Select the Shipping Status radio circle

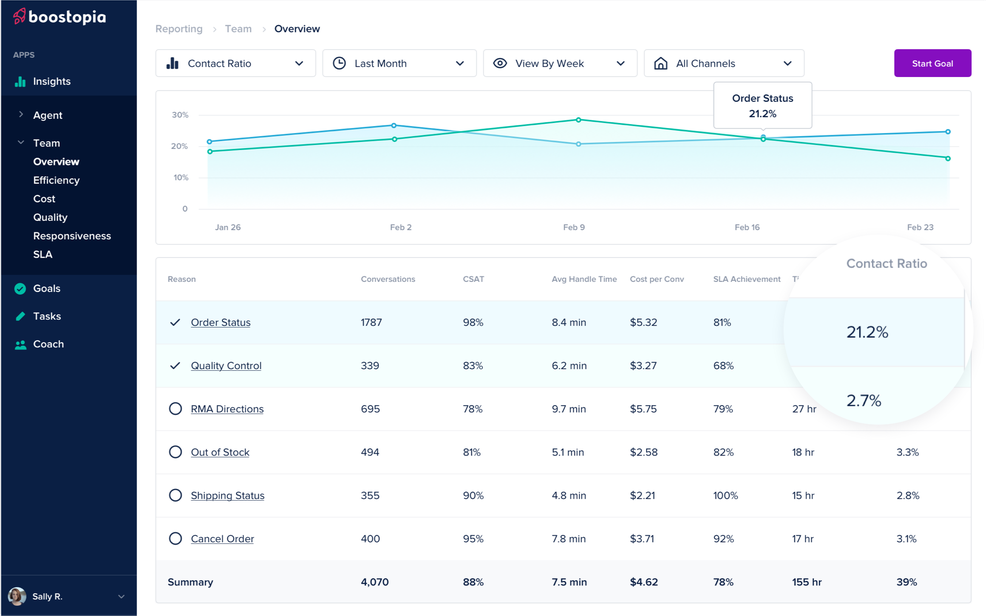(x=175, y=495)
